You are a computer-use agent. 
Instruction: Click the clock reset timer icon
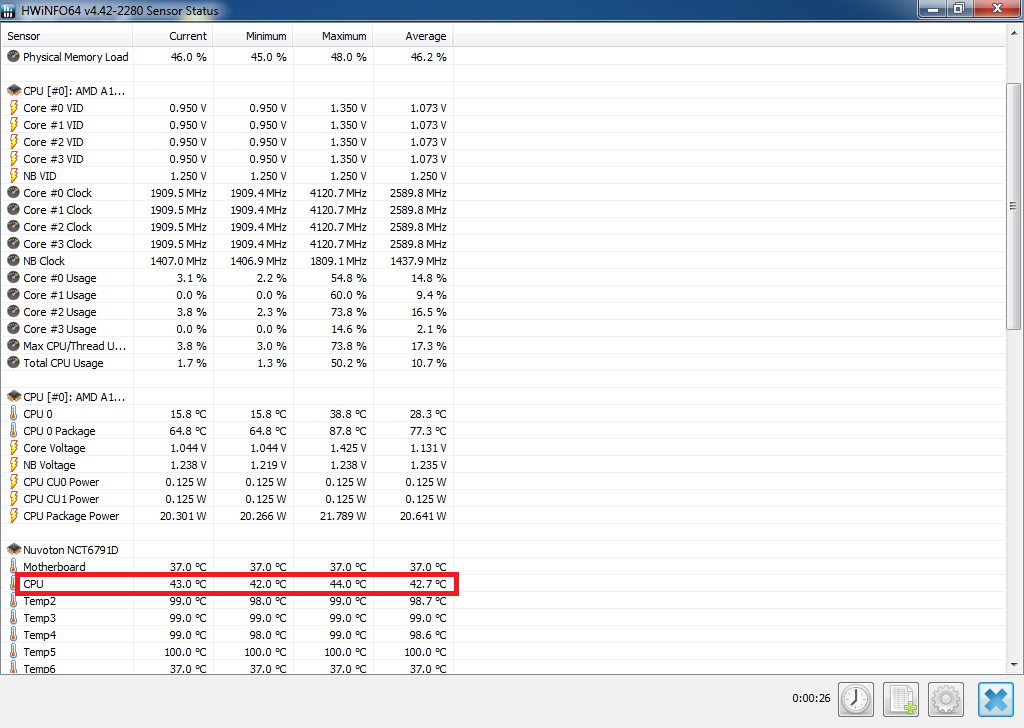(856, 699)
